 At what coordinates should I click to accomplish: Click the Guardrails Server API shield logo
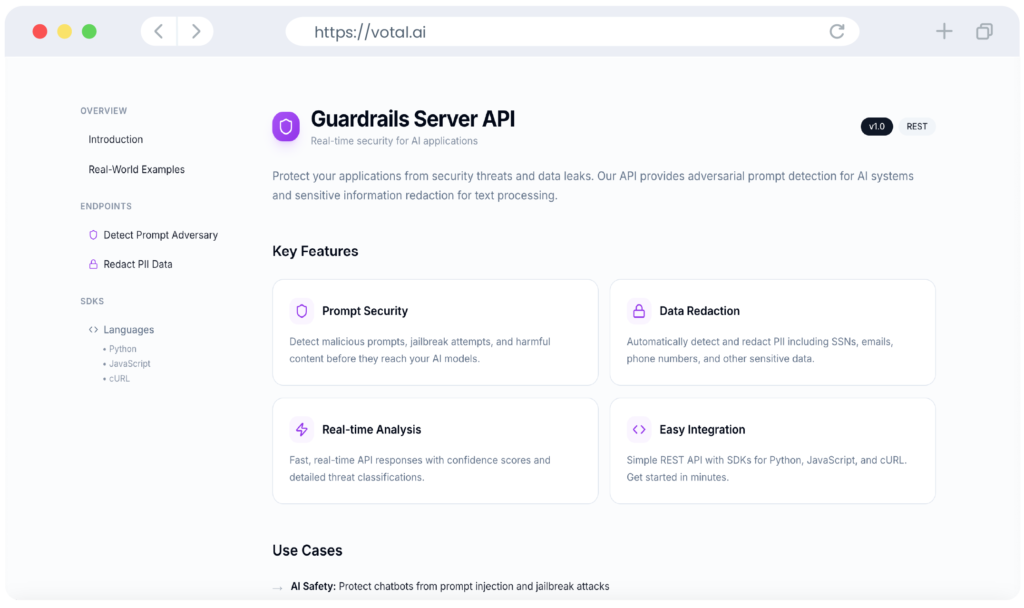pos(285,127)
